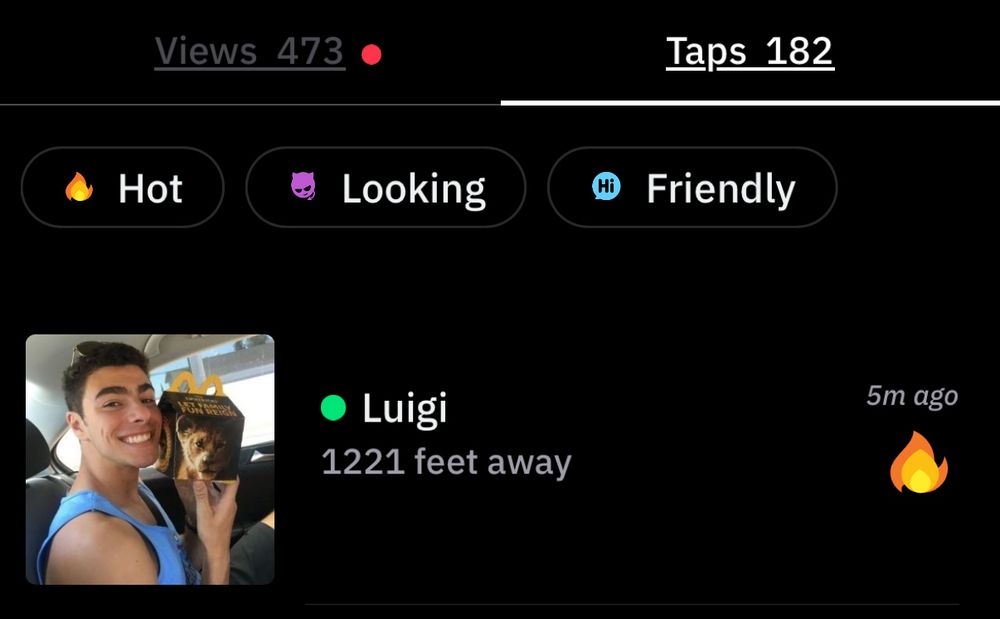Click the Happy Meal box in photo

point(200,430)
